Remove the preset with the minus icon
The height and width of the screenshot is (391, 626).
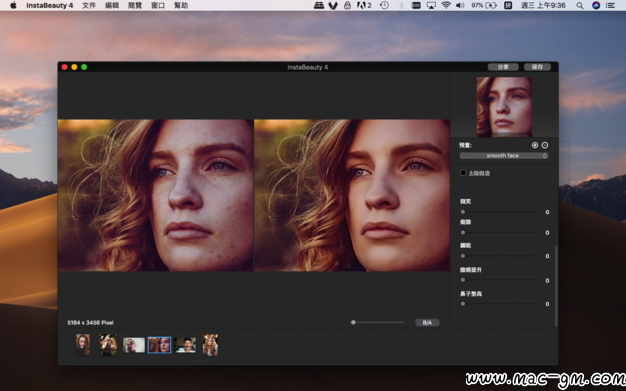[545, 145]
